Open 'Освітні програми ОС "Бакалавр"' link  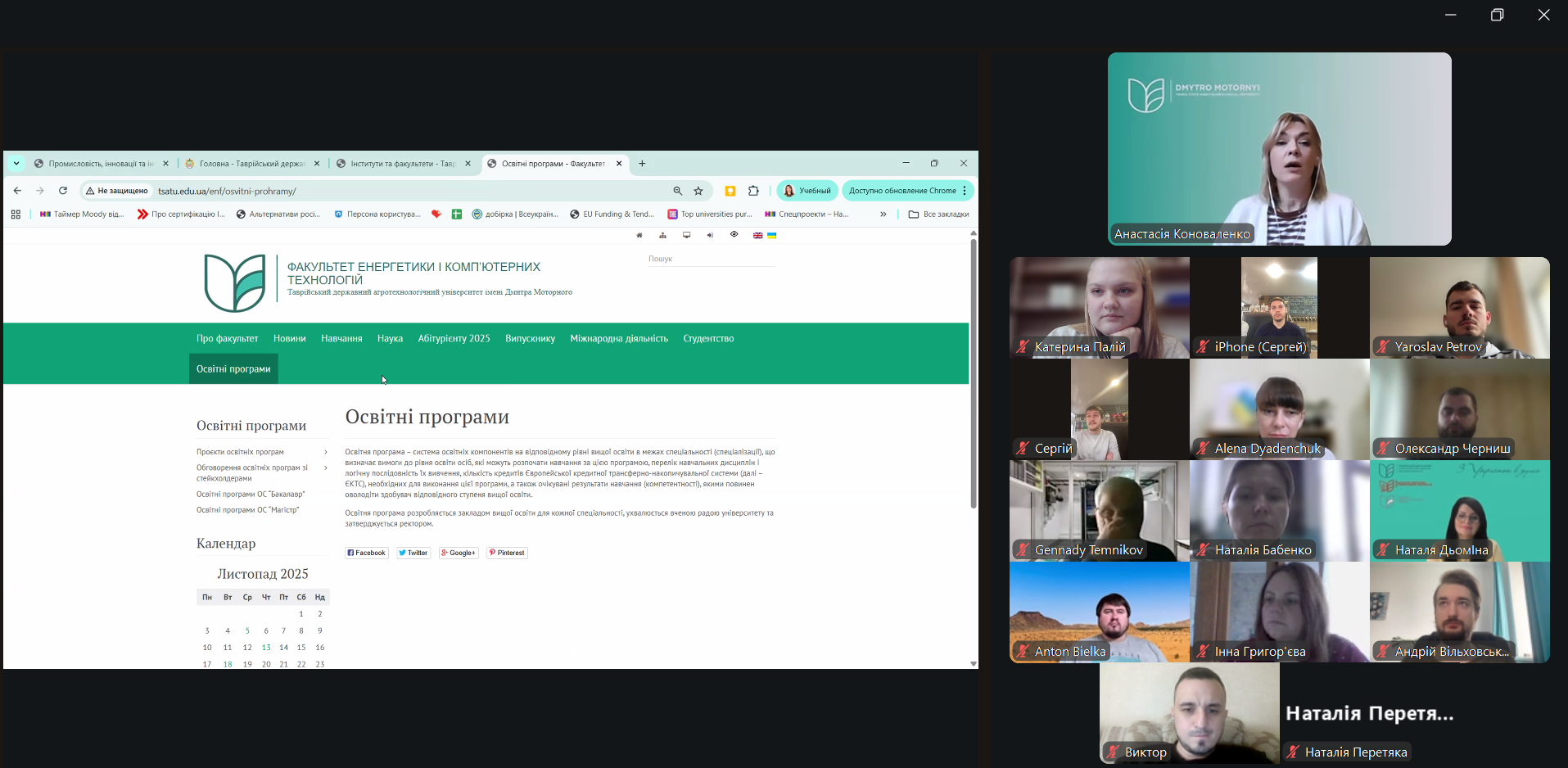(251, 495)
